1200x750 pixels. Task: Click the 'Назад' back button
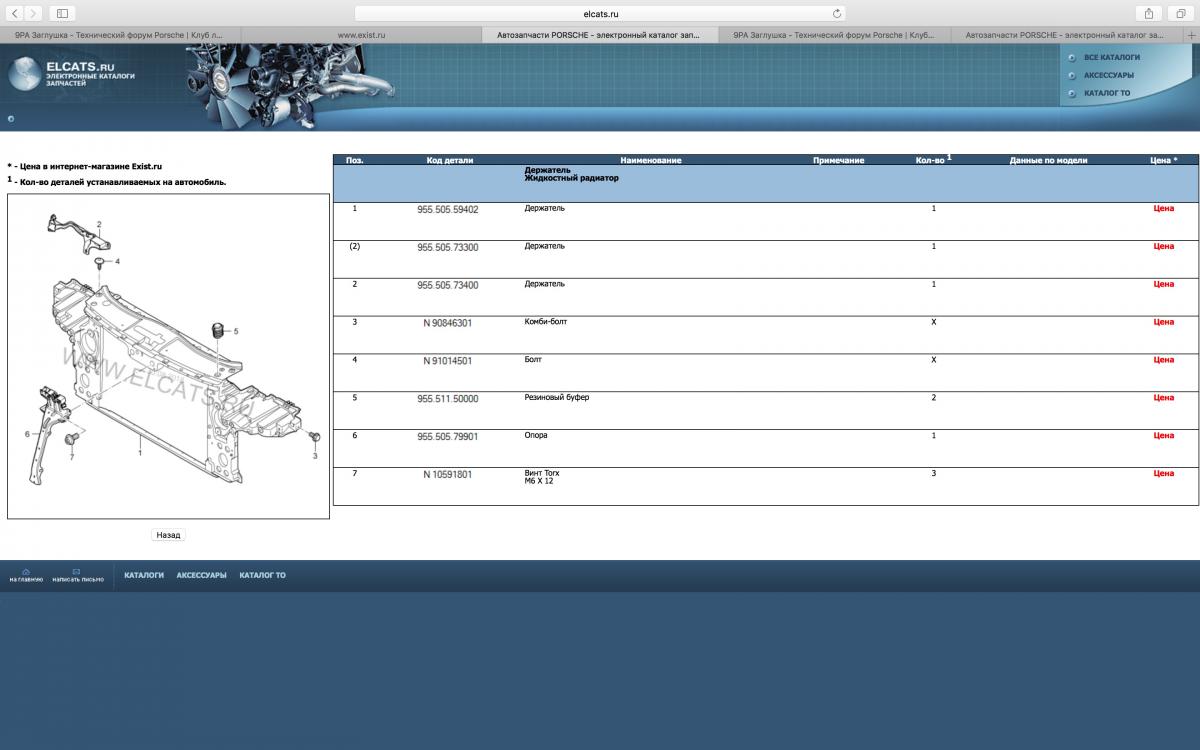(168, 535)
